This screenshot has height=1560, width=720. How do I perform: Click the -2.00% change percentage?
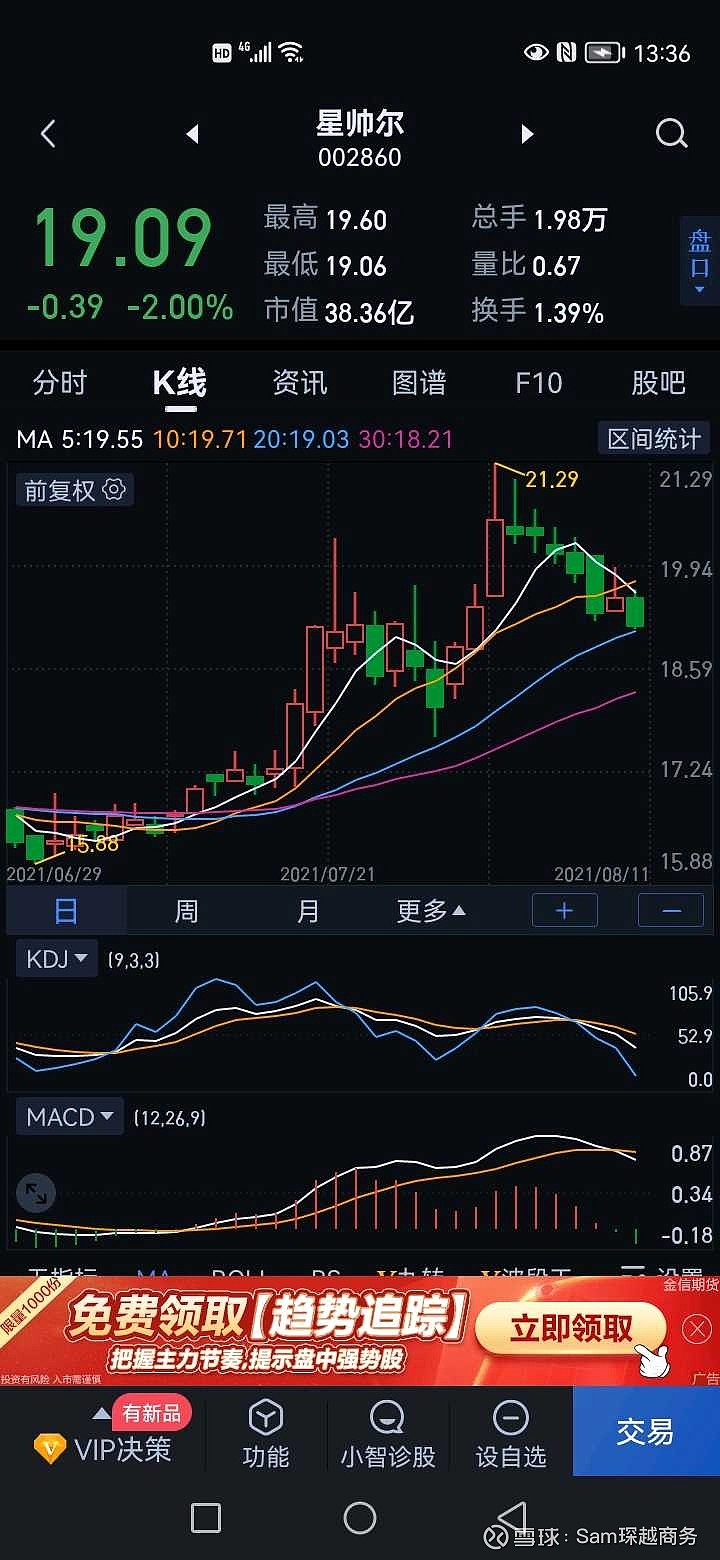coord(180,306)
